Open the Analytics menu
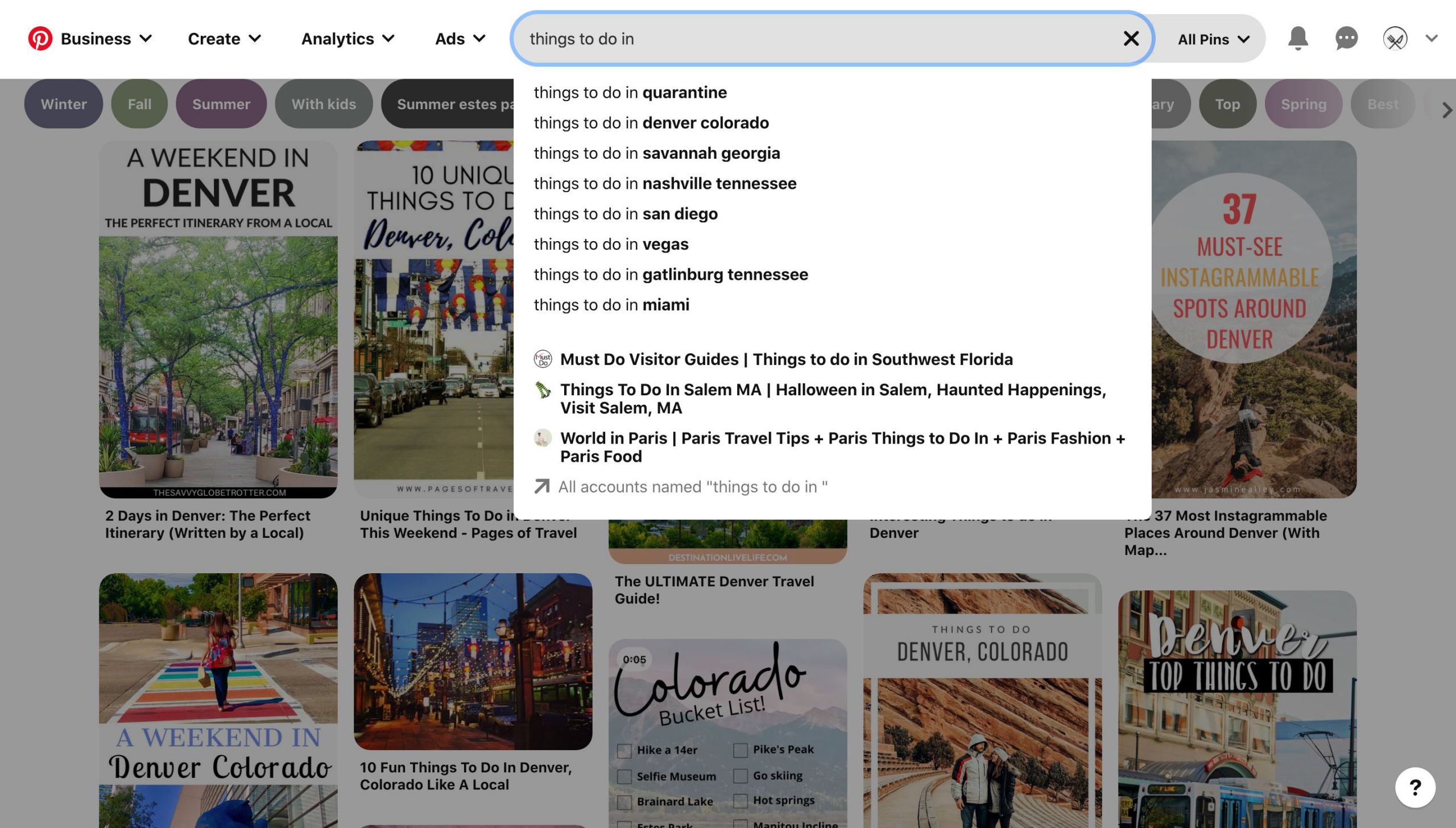The image size is (1456, 828). [x=348, y=39]
